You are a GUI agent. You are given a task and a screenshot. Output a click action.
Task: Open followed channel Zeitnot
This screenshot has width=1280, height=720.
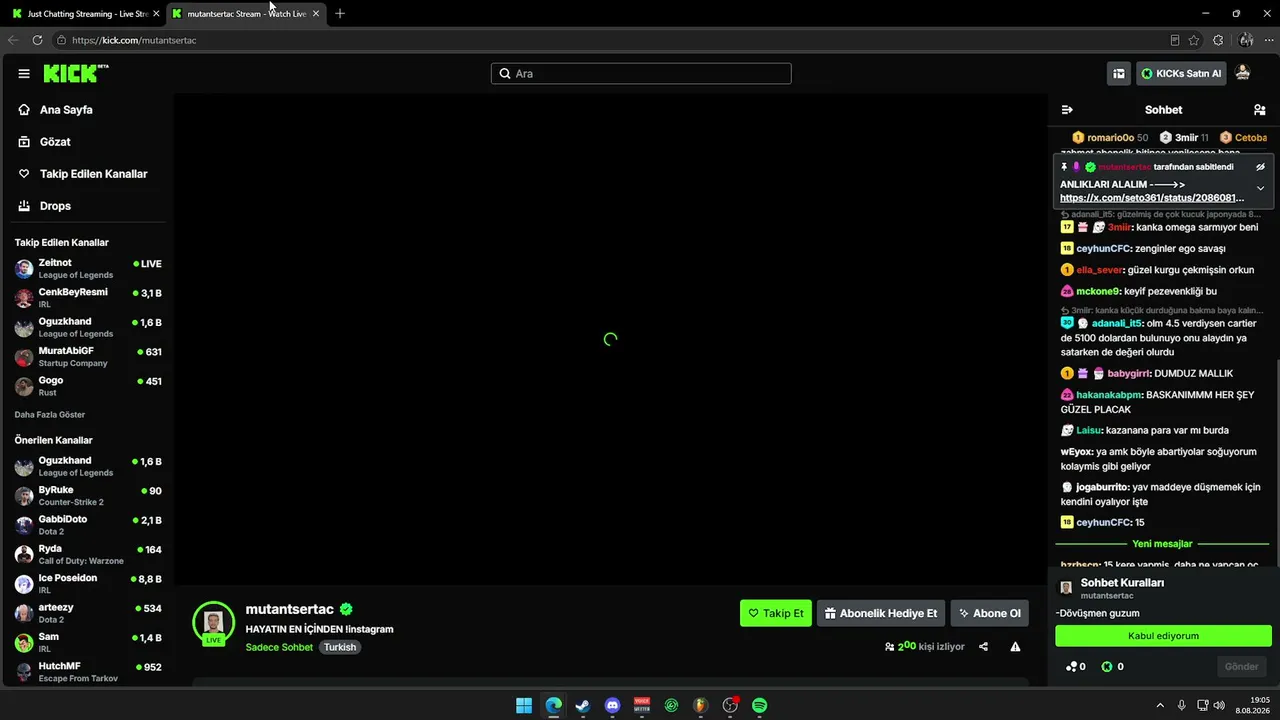pyautogui.click(x=88, y=269)
